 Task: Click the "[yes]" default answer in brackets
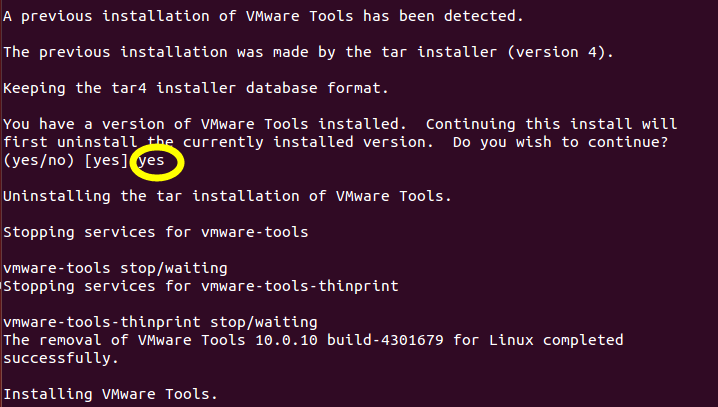pyautogui.click(x=109, y=160)
